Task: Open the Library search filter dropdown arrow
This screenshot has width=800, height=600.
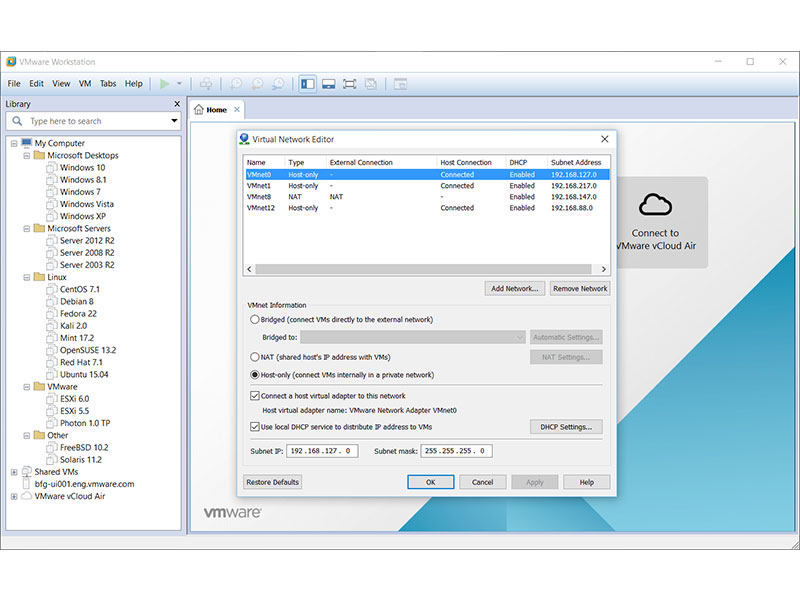Action: pyautogui.click(x=174, y=121)
